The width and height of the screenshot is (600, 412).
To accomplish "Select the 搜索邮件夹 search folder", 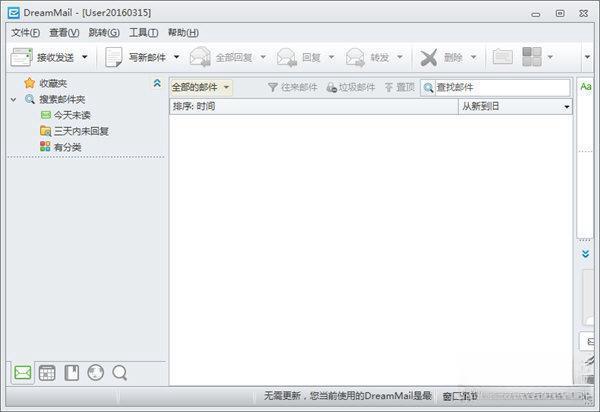I will (55, 99).
